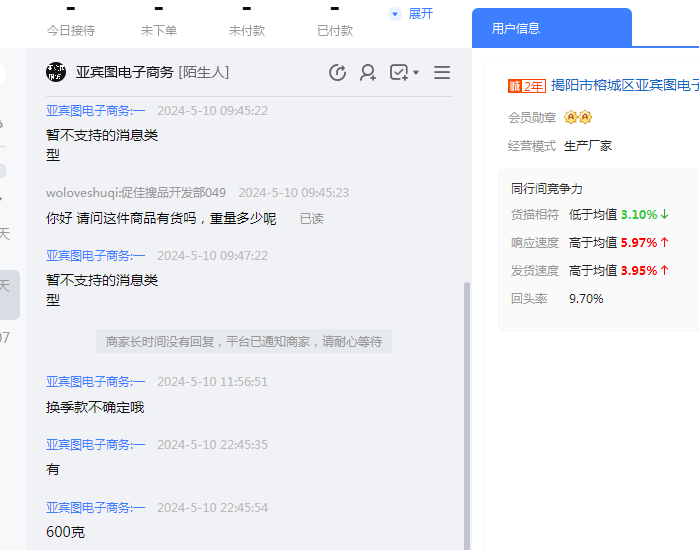Image resolution: width=699 pixels, height=550 pixels.
Task: Click the 换季款不确定哦 message
Action: pyautogui.click(x=95, y=407)
